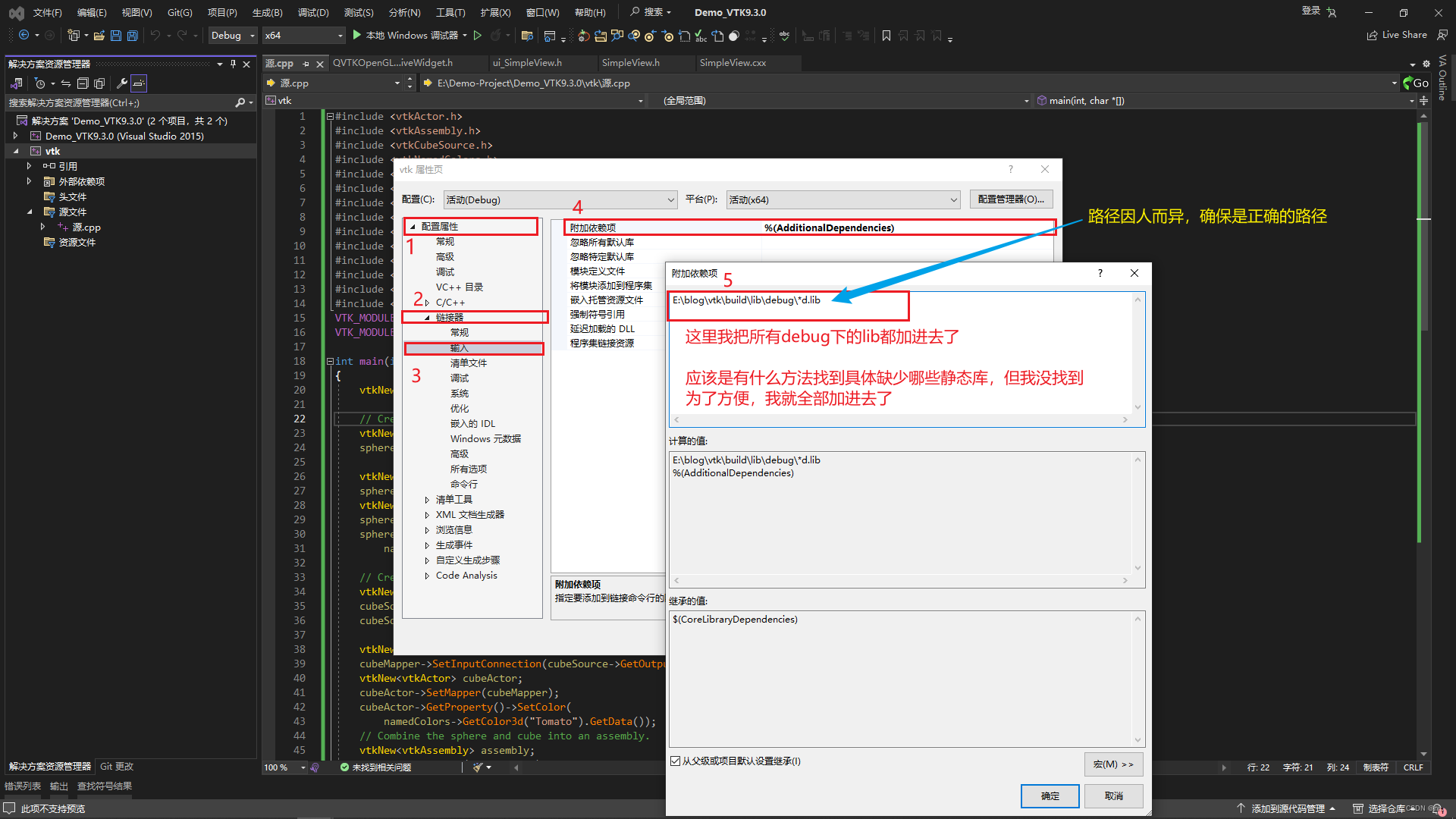Open the 调试(D) menu
Viewport: 1456px width, 819px height.
coord(313,12)
